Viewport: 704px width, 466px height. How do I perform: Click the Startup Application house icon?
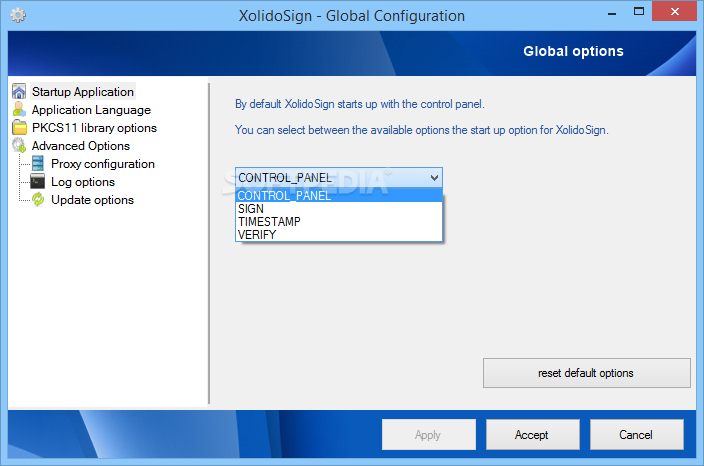tap(19, 92)
